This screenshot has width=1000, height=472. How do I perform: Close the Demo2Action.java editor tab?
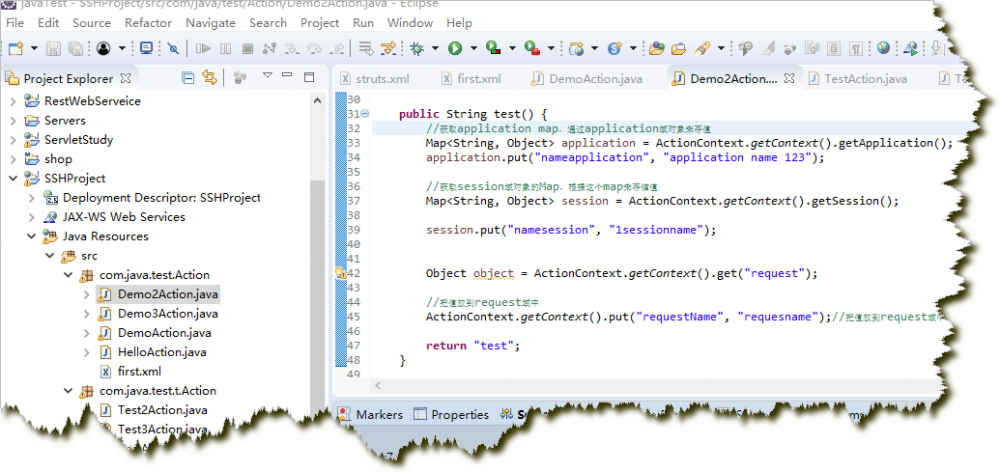pyautogui.click(x=787, y=79)
